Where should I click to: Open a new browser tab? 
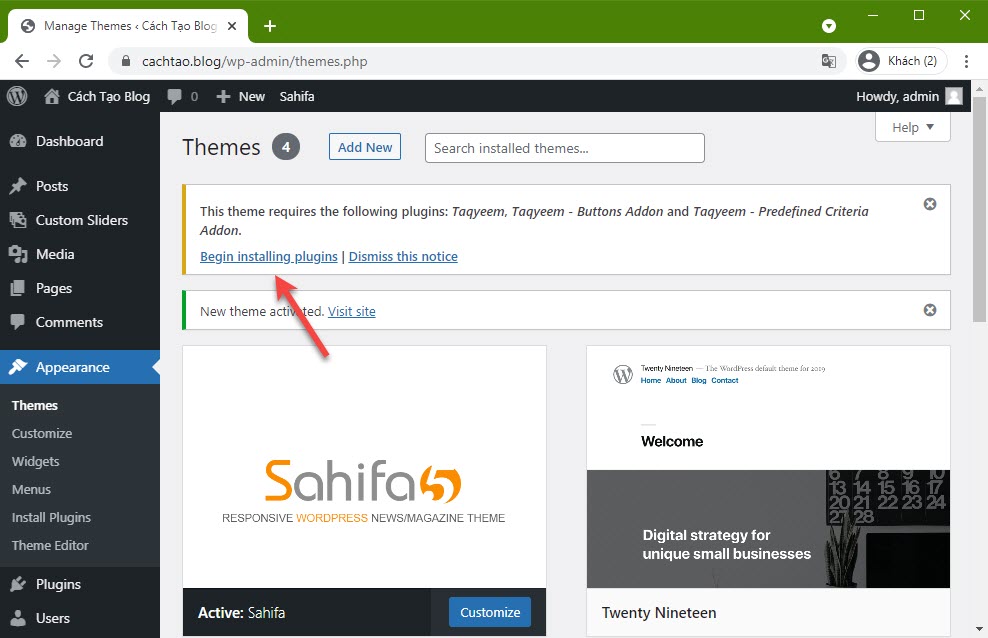pyautogui.click(x=270, y=26)
